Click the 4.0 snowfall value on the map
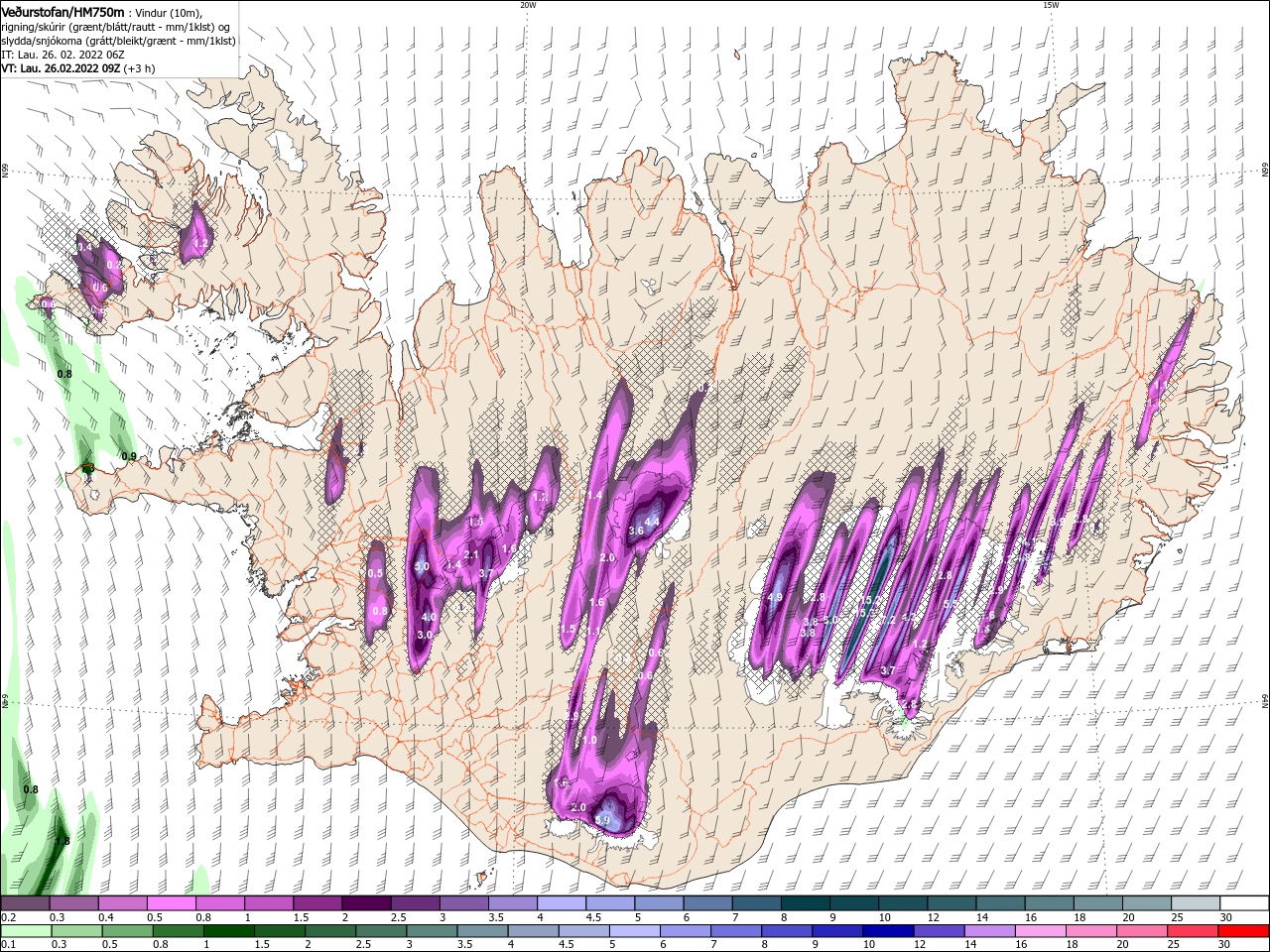This screenshot has width=1270, height=952. point(429,617)
